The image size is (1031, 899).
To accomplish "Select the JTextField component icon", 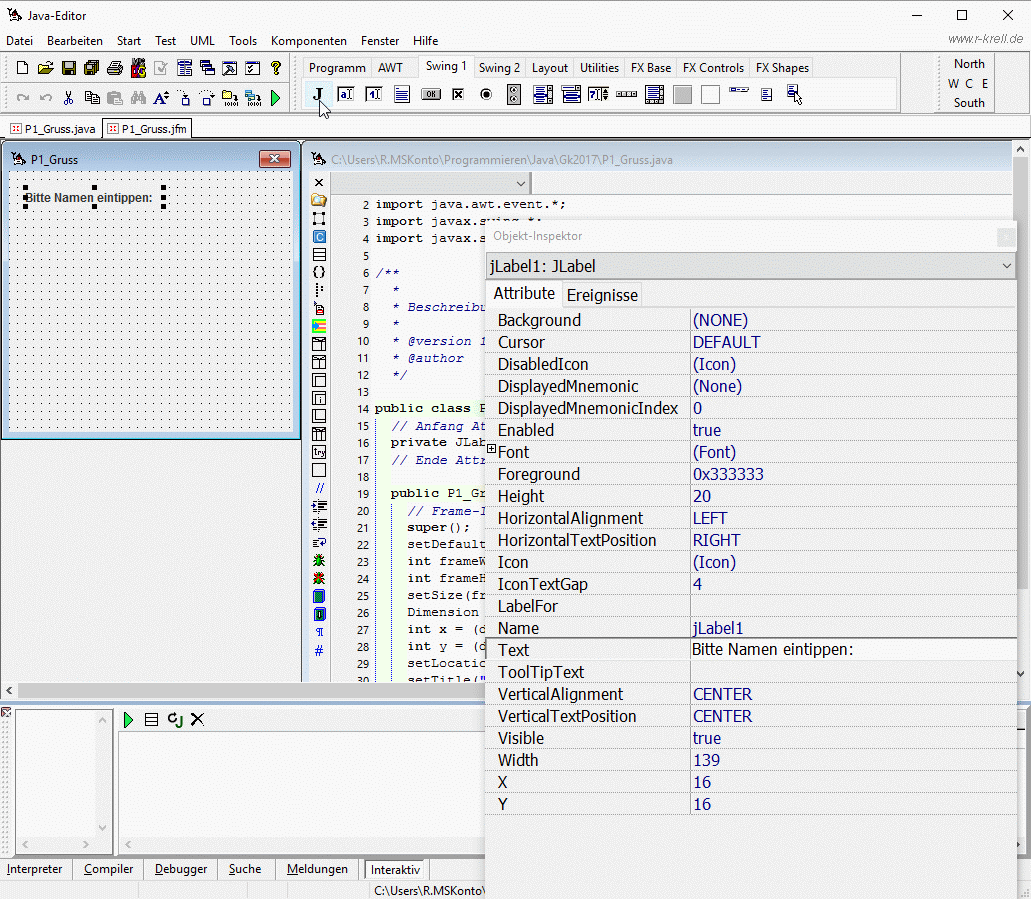I will tap(346, 95).
